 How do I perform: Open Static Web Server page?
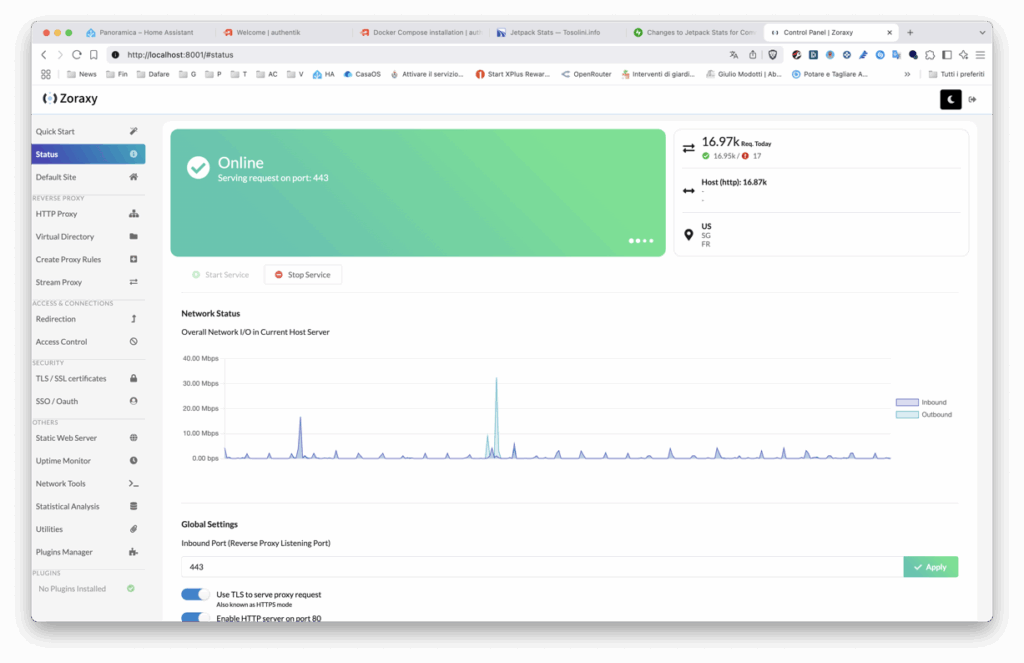click(88, 438)
